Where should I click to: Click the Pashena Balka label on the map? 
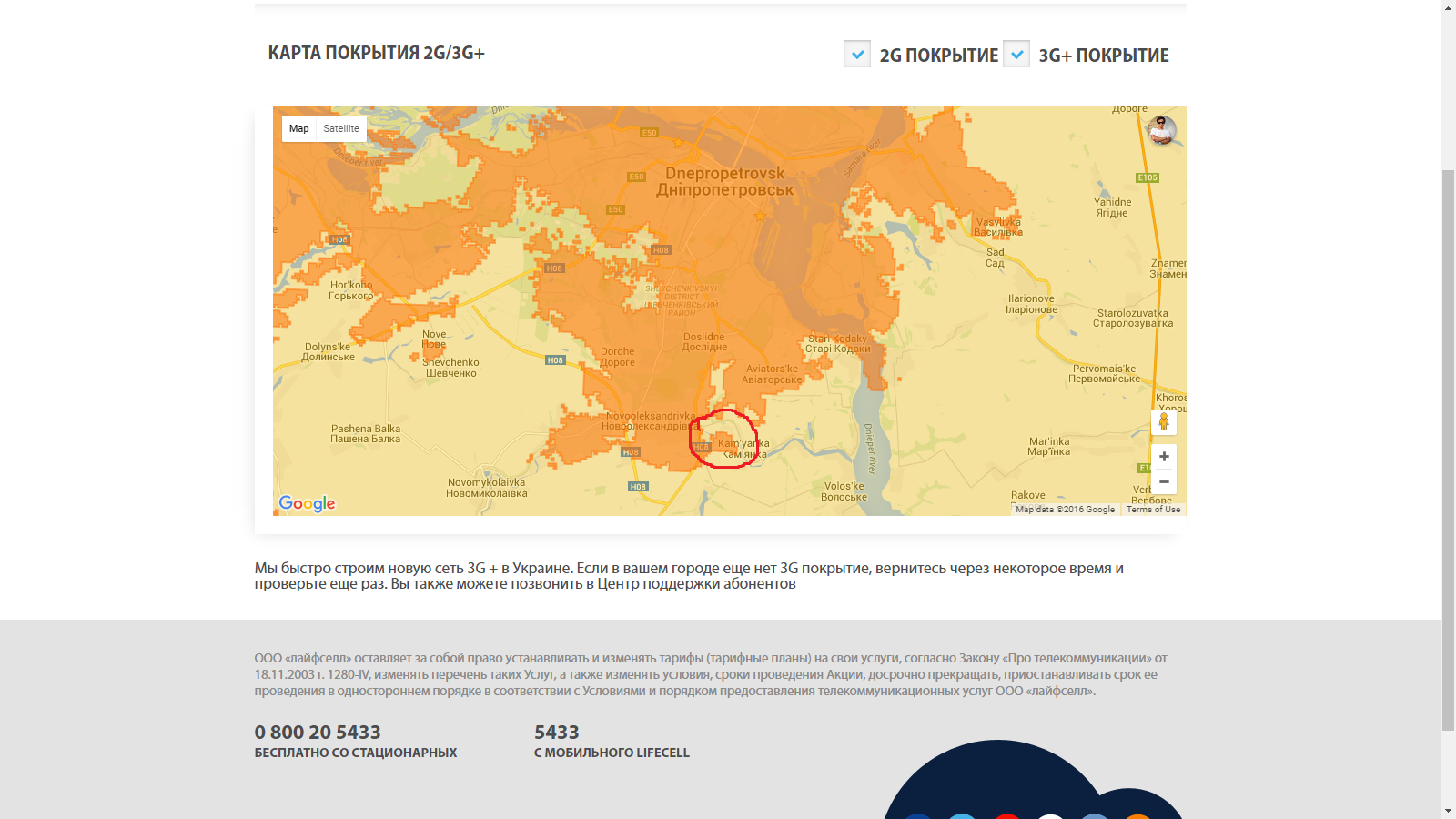click(x=365, y=433)
